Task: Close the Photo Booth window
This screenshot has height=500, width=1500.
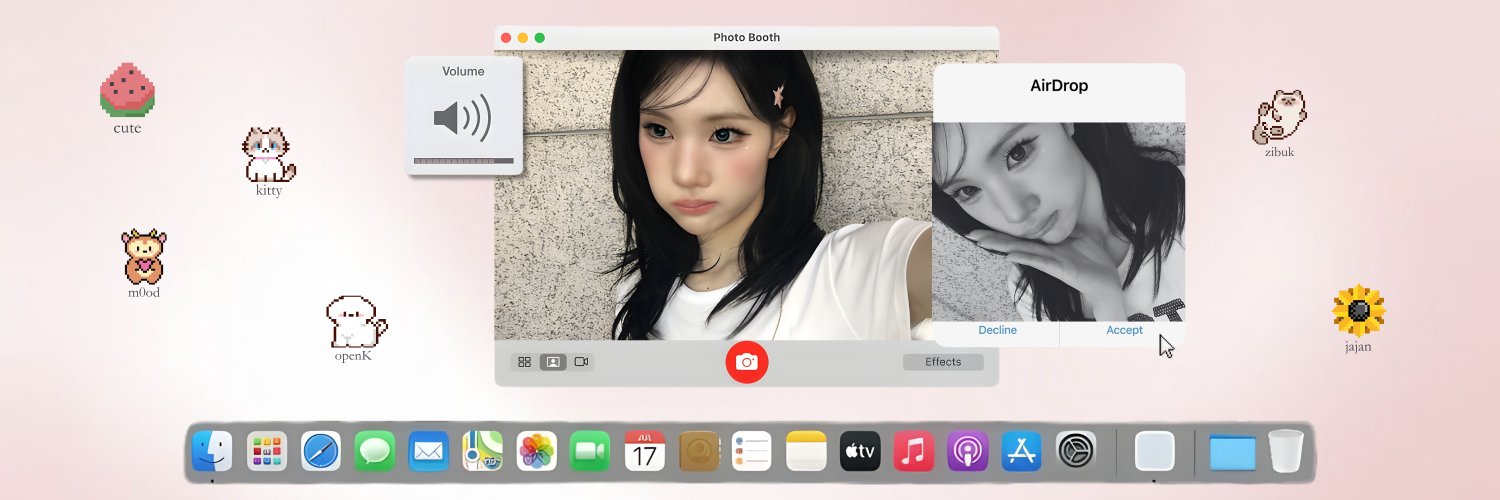Action: click(506, 38)
